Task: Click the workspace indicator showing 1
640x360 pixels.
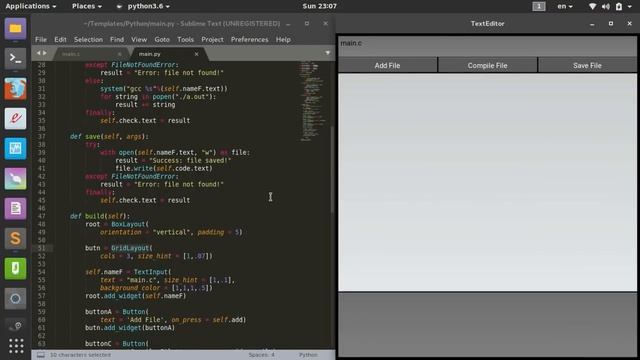Action: pyautogui.click(x=539, y=6)
